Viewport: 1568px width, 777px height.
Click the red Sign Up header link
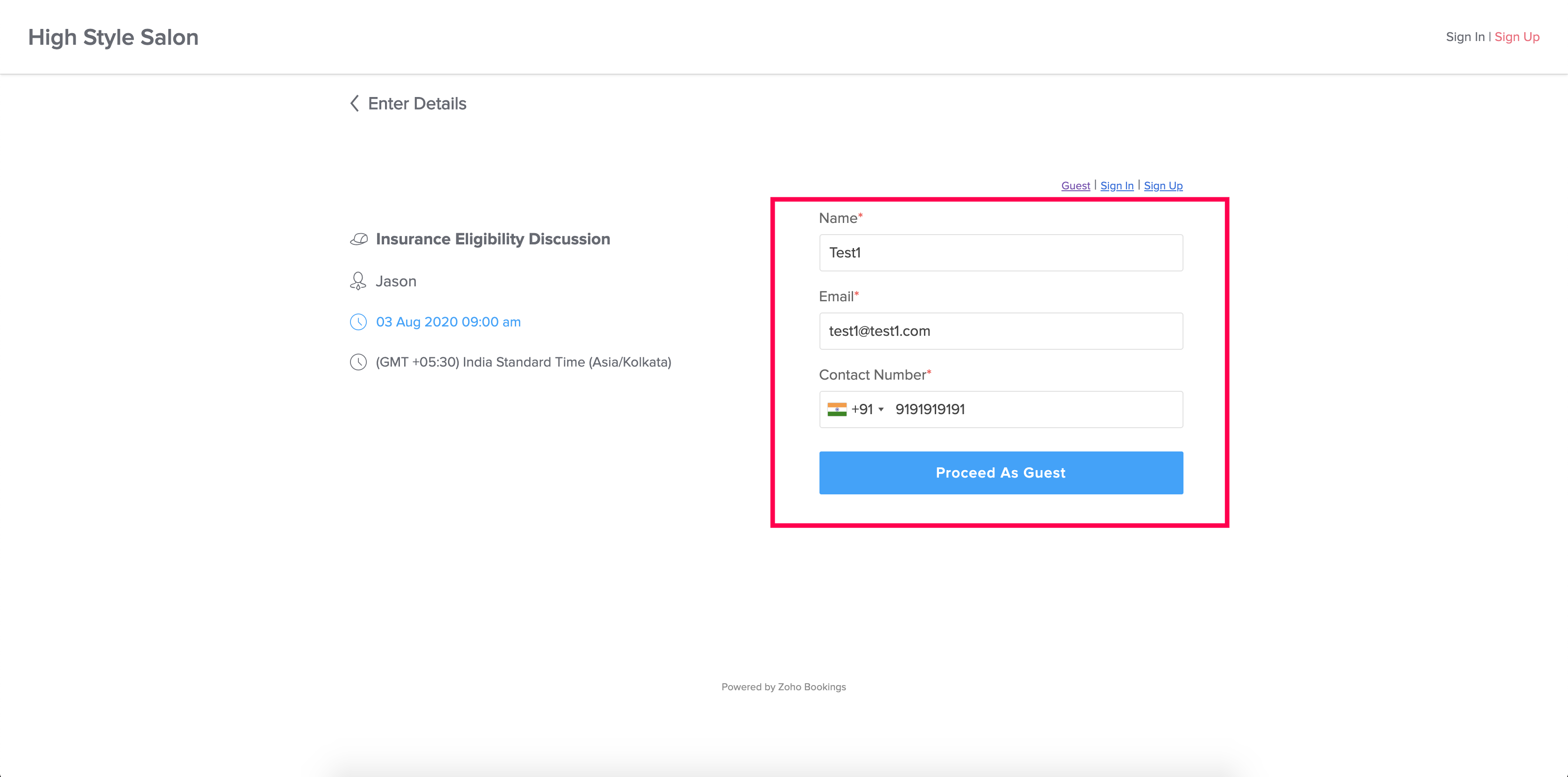tap(1516, 37)
